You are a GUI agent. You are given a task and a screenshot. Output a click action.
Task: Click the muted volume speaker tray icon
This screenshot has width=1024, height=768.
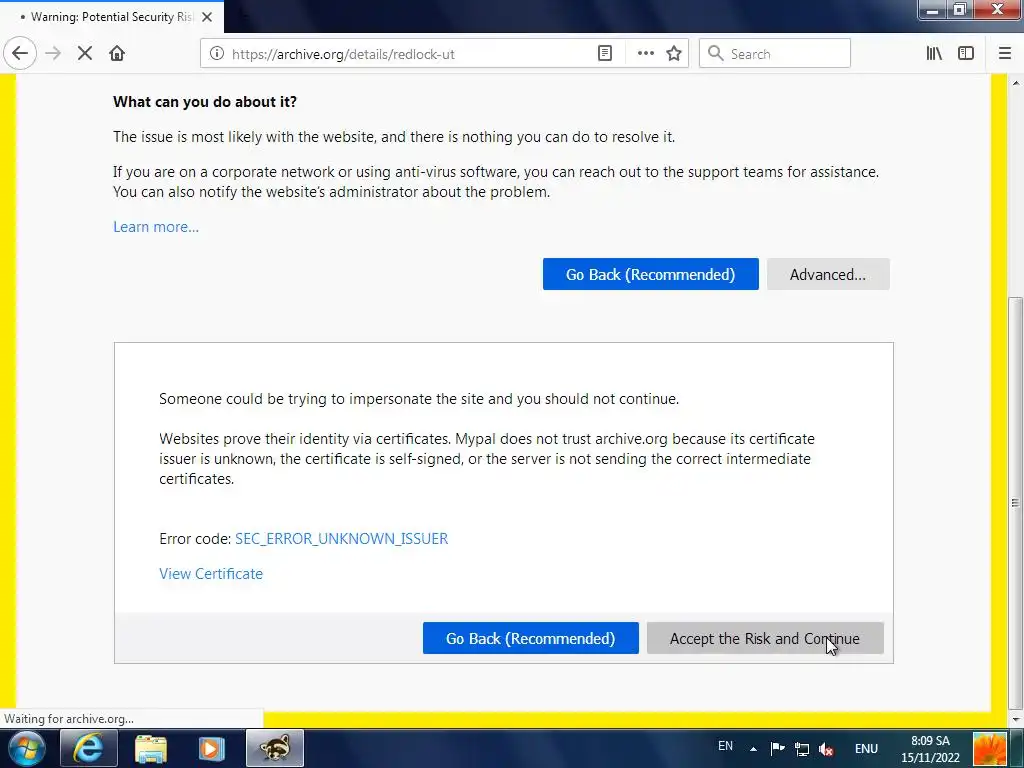point(826,749)
